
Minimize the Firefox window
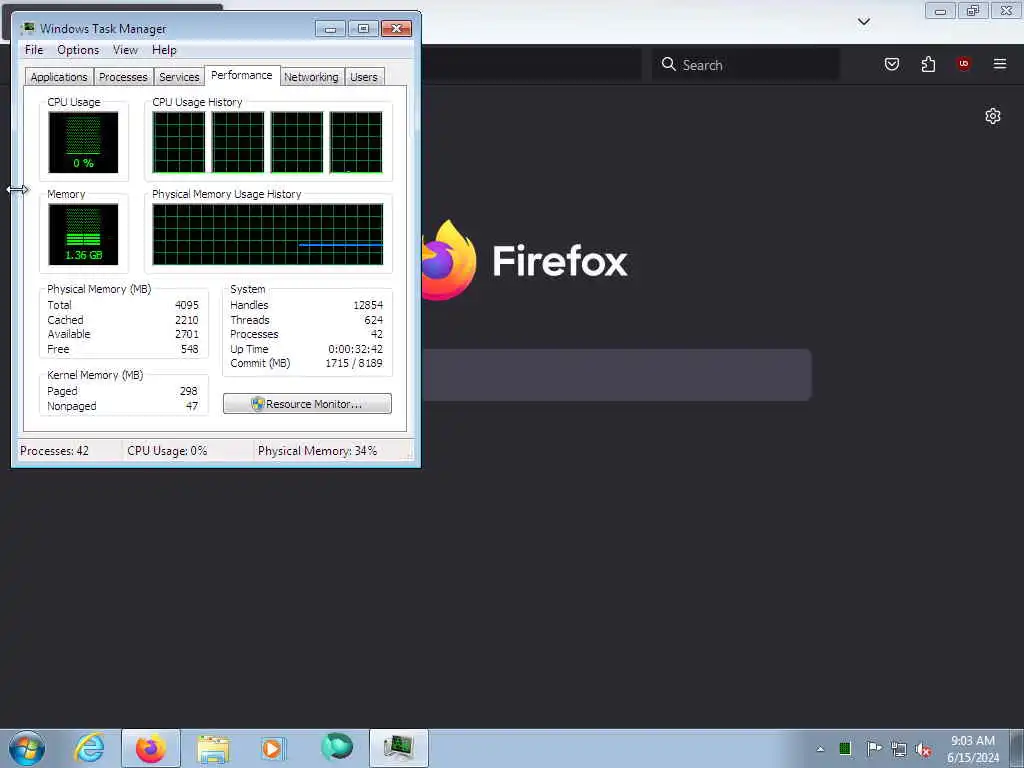(940, 10)
